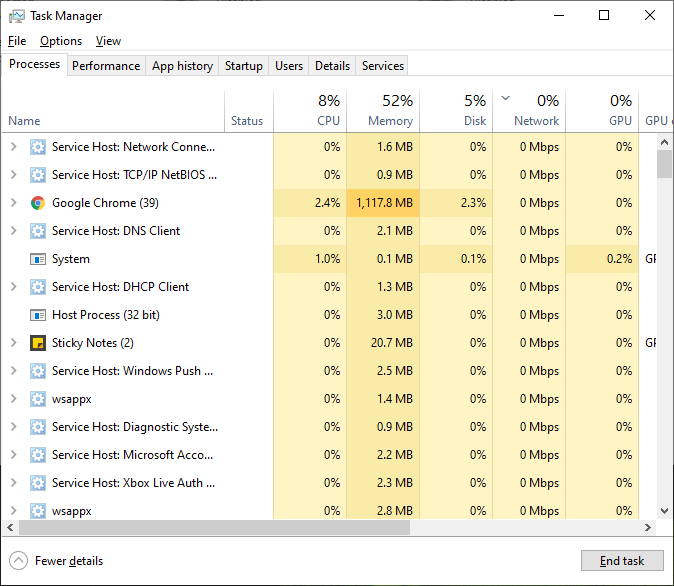Viewport: 674px width, 586px height.
Task: Open the Options menu
Action: point(61,41)
